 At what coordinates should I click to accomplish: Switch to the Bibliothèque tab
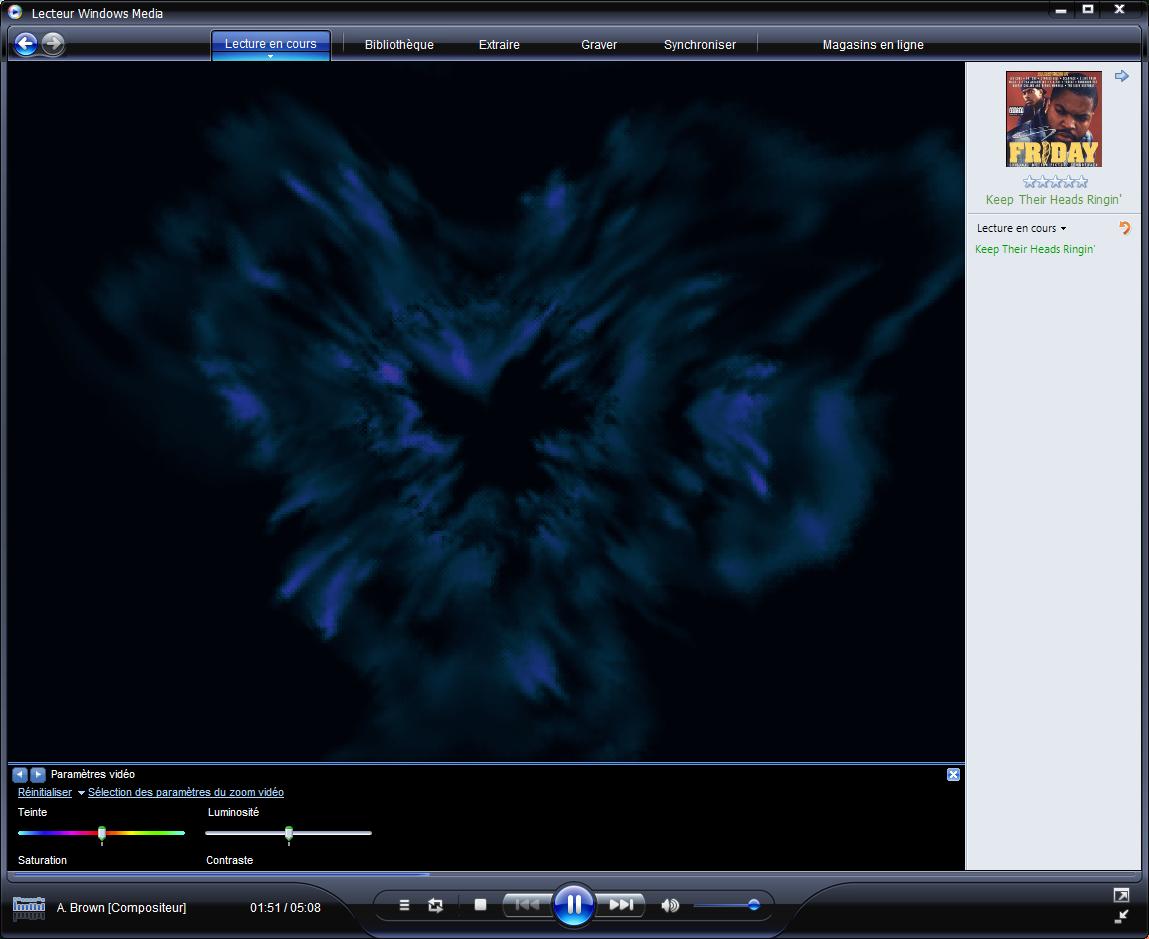point(399,45)
